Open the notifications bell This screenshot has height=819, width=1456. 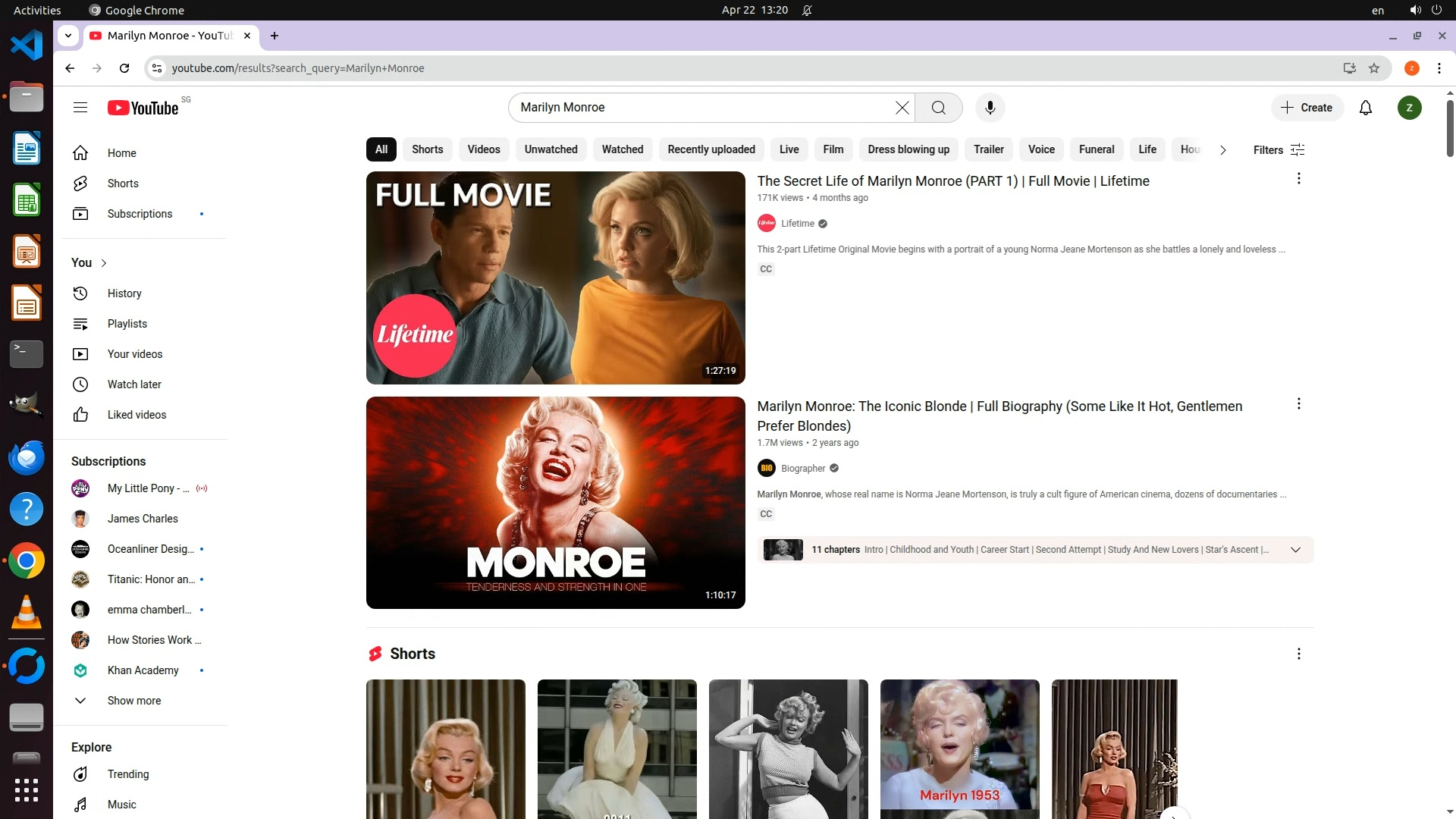pos(1365,108)
